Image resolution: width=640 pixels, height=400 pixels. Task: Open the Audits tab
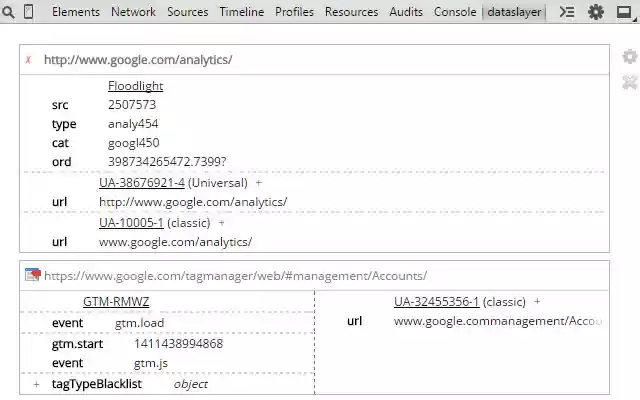406,12
